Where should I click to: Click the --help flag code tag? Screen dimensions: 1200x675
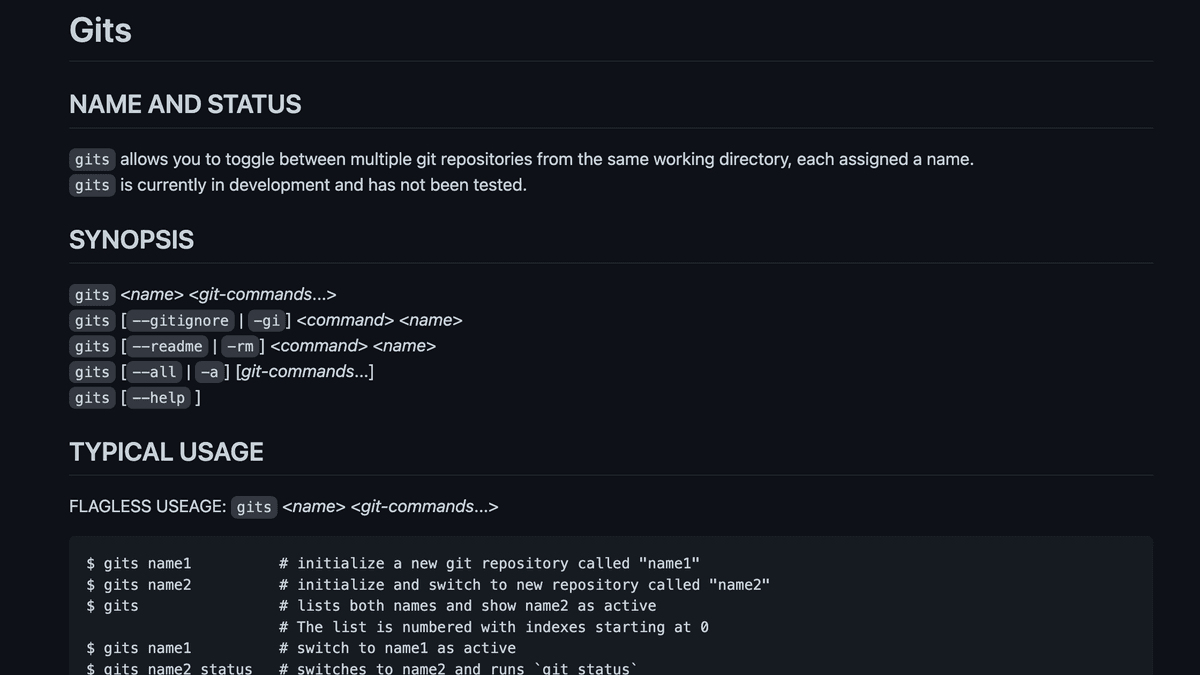click(158, 398)
